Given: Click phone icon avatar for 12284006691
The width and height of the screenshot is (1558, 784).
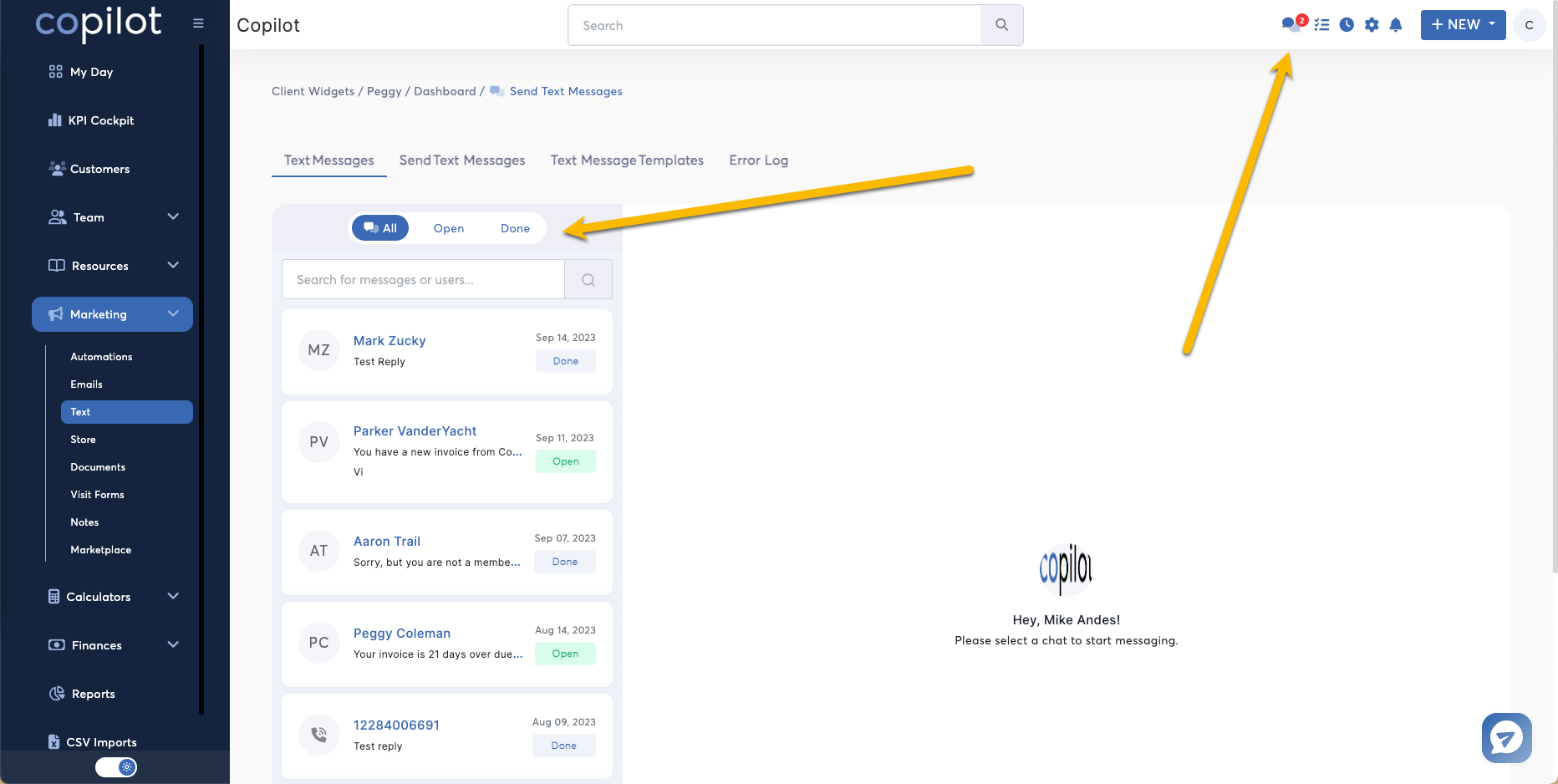Looking at the screenshot, I should pos(318,735).
